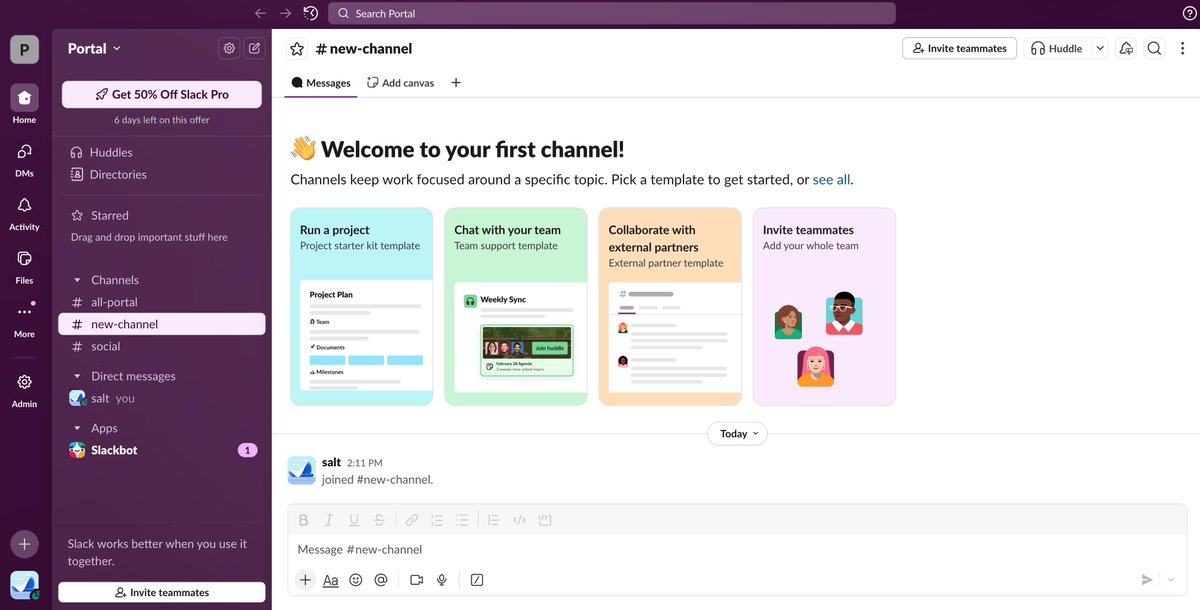Viewport: 1200px width, 610px height.
Task: Expand Huddle options dropdown arrow
Action: coord(1100,48)
